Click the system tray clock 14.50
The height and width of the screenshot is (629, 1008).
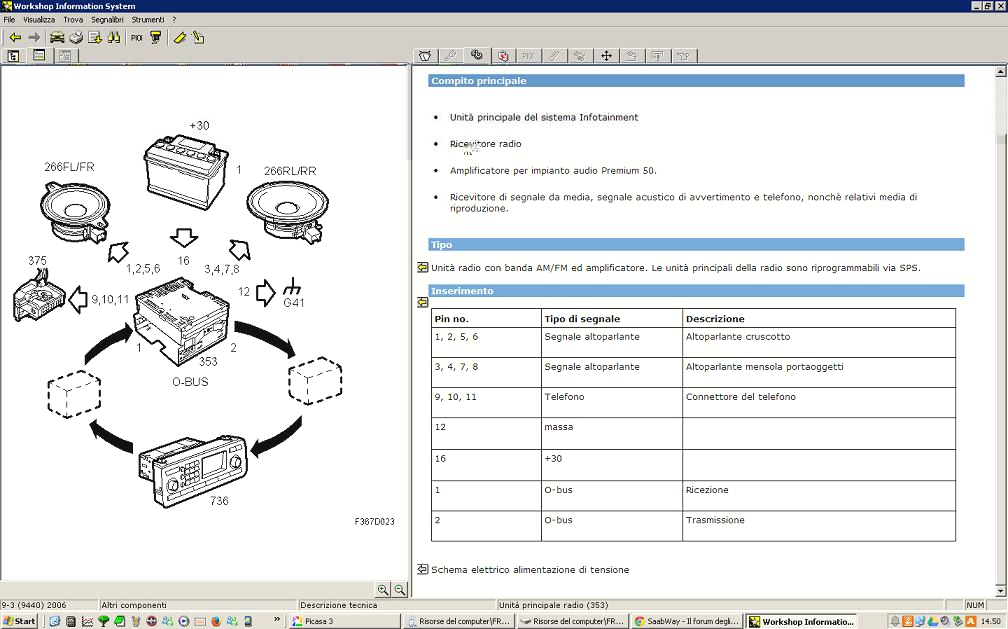pos(991,621)
